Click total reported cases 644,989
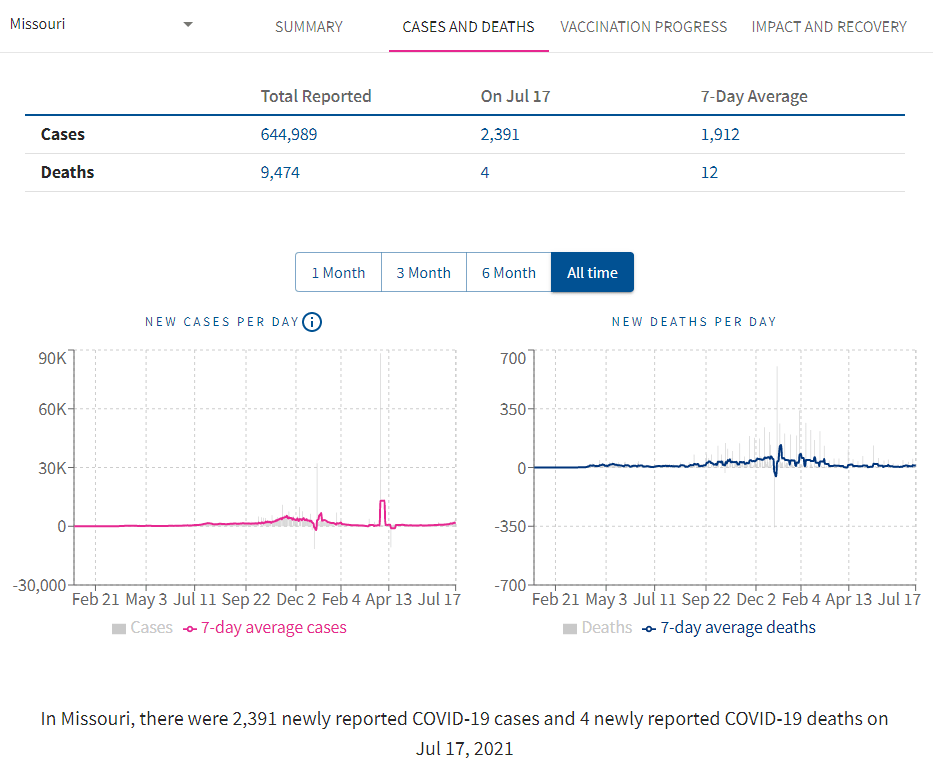Image resolution: width=933 pixels, height=768 pixels. (289, 134)
